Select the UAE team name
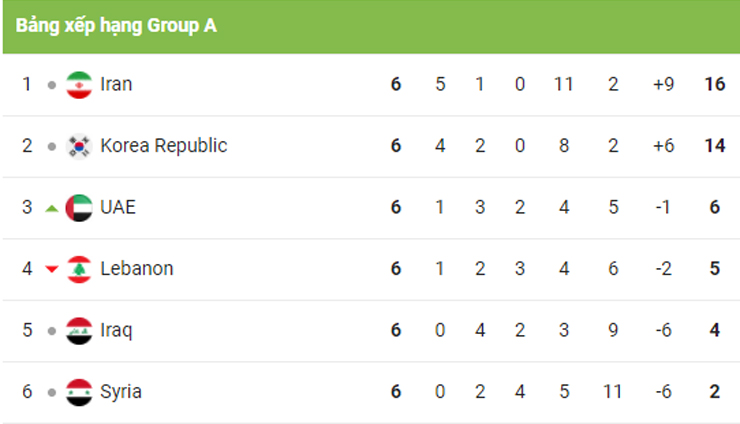This screenshot has width=740, height=424. (117, 207)
